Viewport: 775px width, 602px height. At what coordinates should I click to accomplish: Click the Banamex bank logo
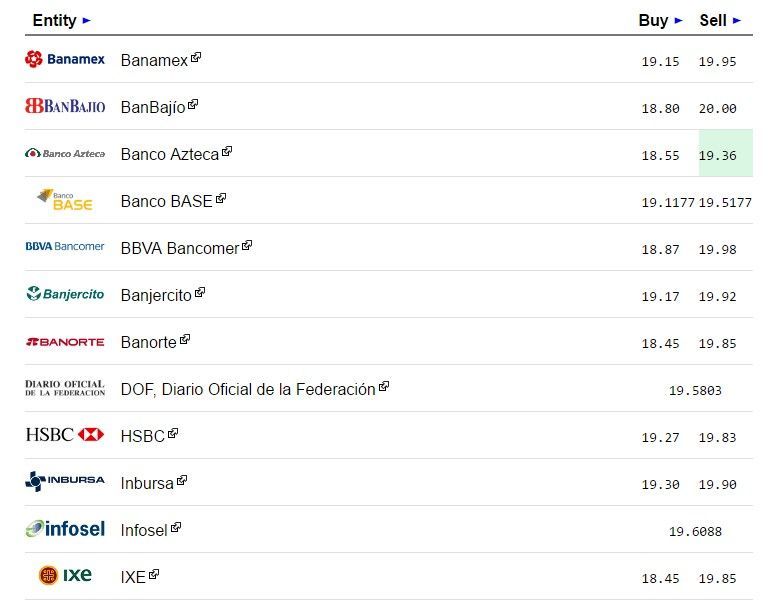coord(65,60)
